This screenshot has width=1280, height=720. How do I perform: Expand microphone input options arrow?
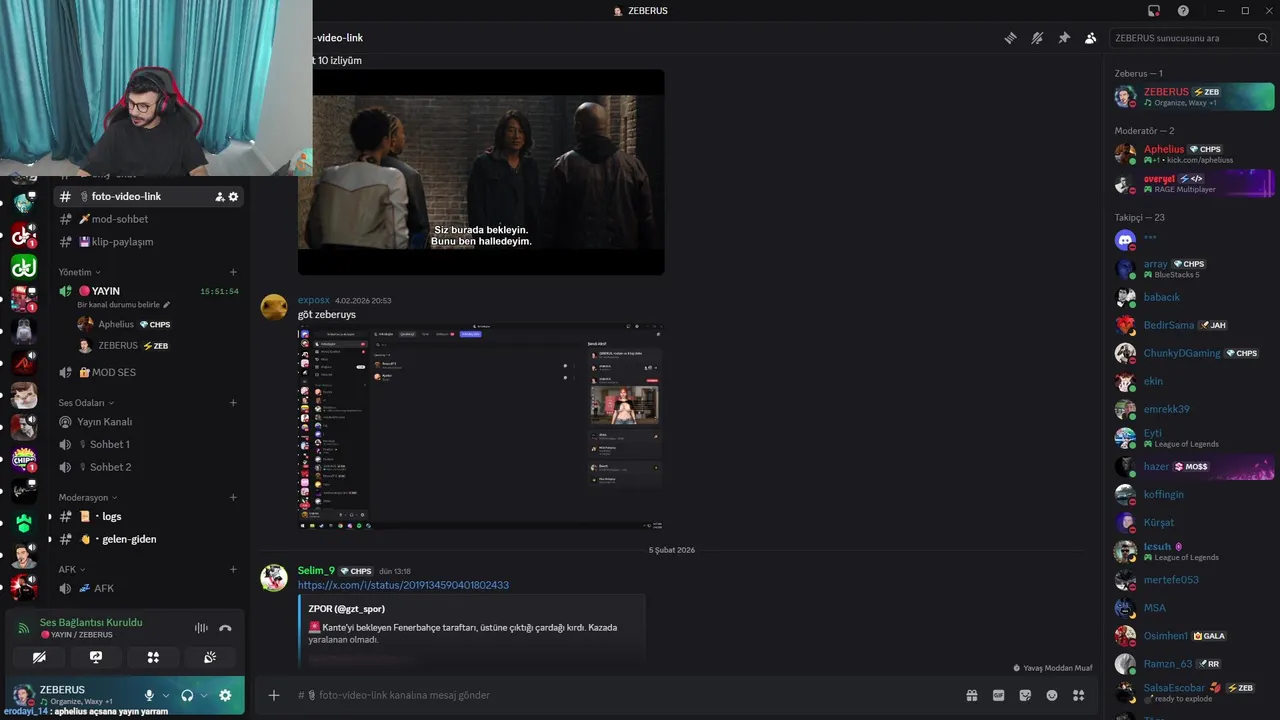coord(165,695)
